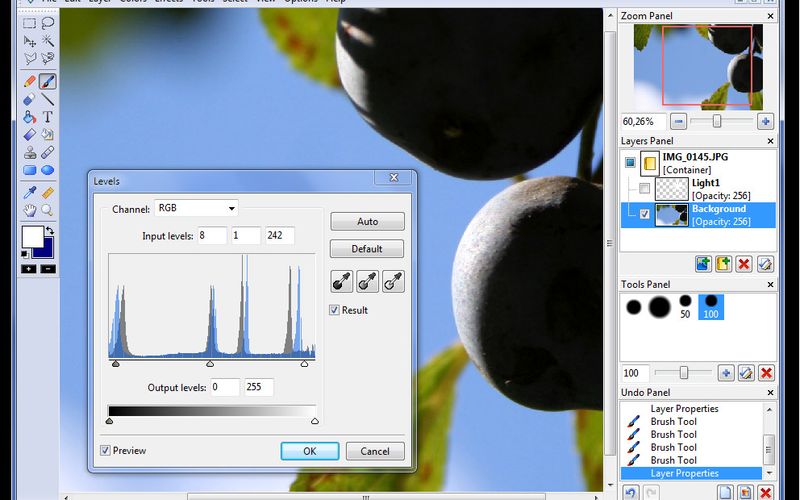Select the magnifier Zoom tool

[x=48, y=210]
